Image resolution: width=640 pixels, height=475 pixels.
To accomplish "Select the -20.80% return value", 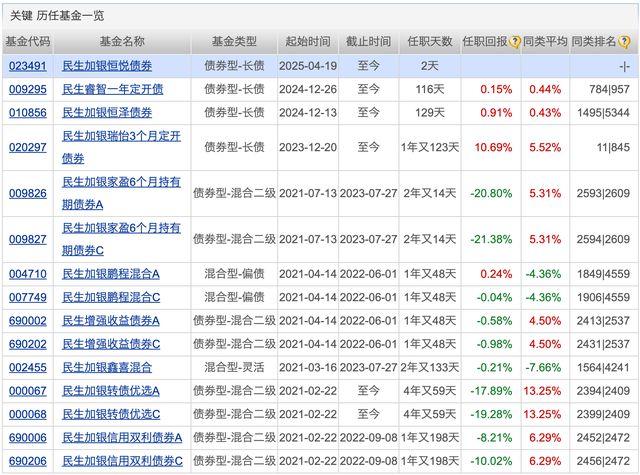I will pos(491,193).
